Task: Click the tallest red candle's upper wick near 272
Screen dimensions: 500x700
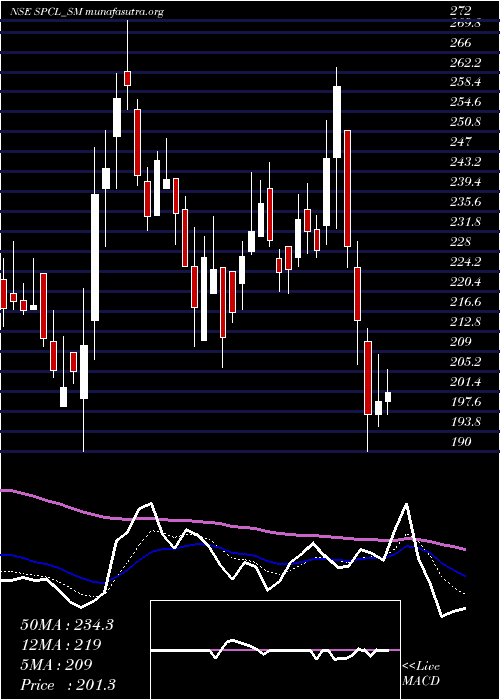Action: [127, 45]
